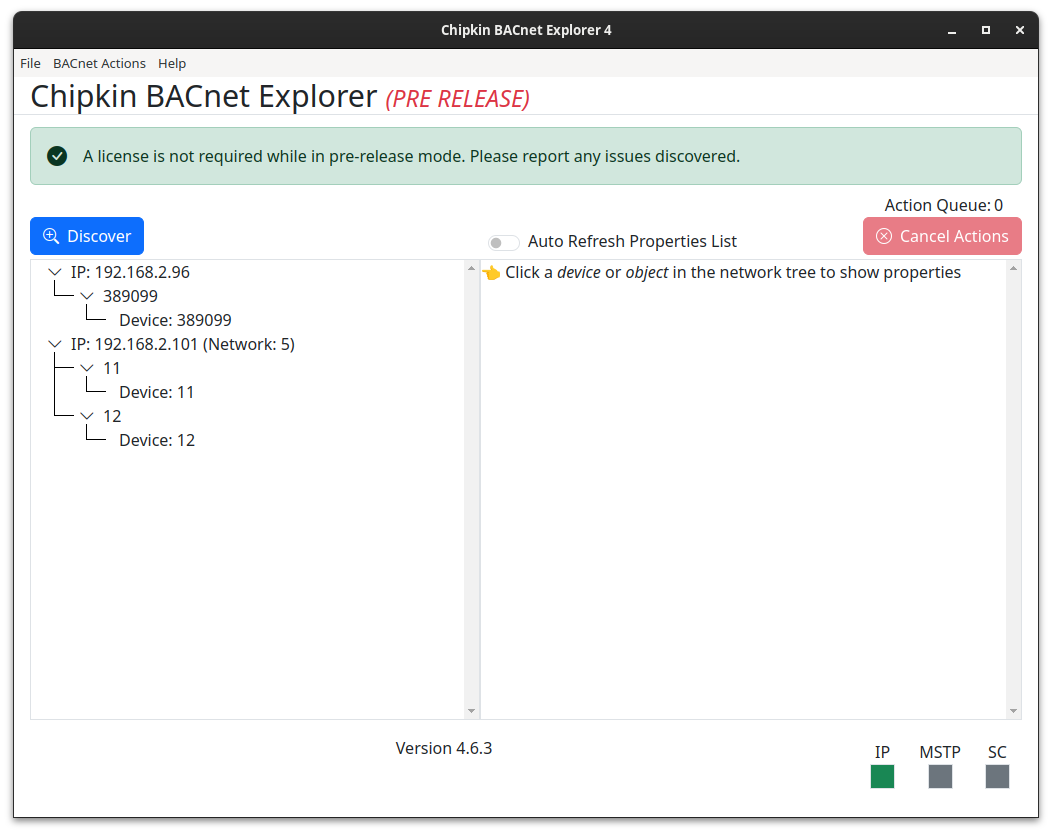The height and width of the screenshot is (834, 1052).
Task: Close the Chipkin BACnet Explorer window
Action: (1020, 30)
